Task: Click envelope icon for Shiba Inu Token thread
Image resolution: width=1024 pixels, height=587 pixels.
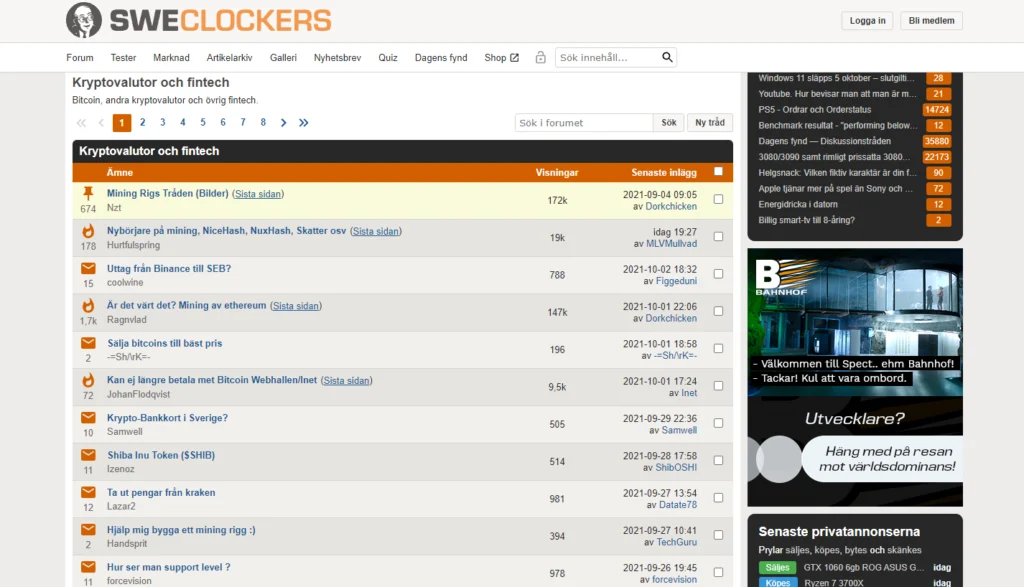Action: pos(88,454)
